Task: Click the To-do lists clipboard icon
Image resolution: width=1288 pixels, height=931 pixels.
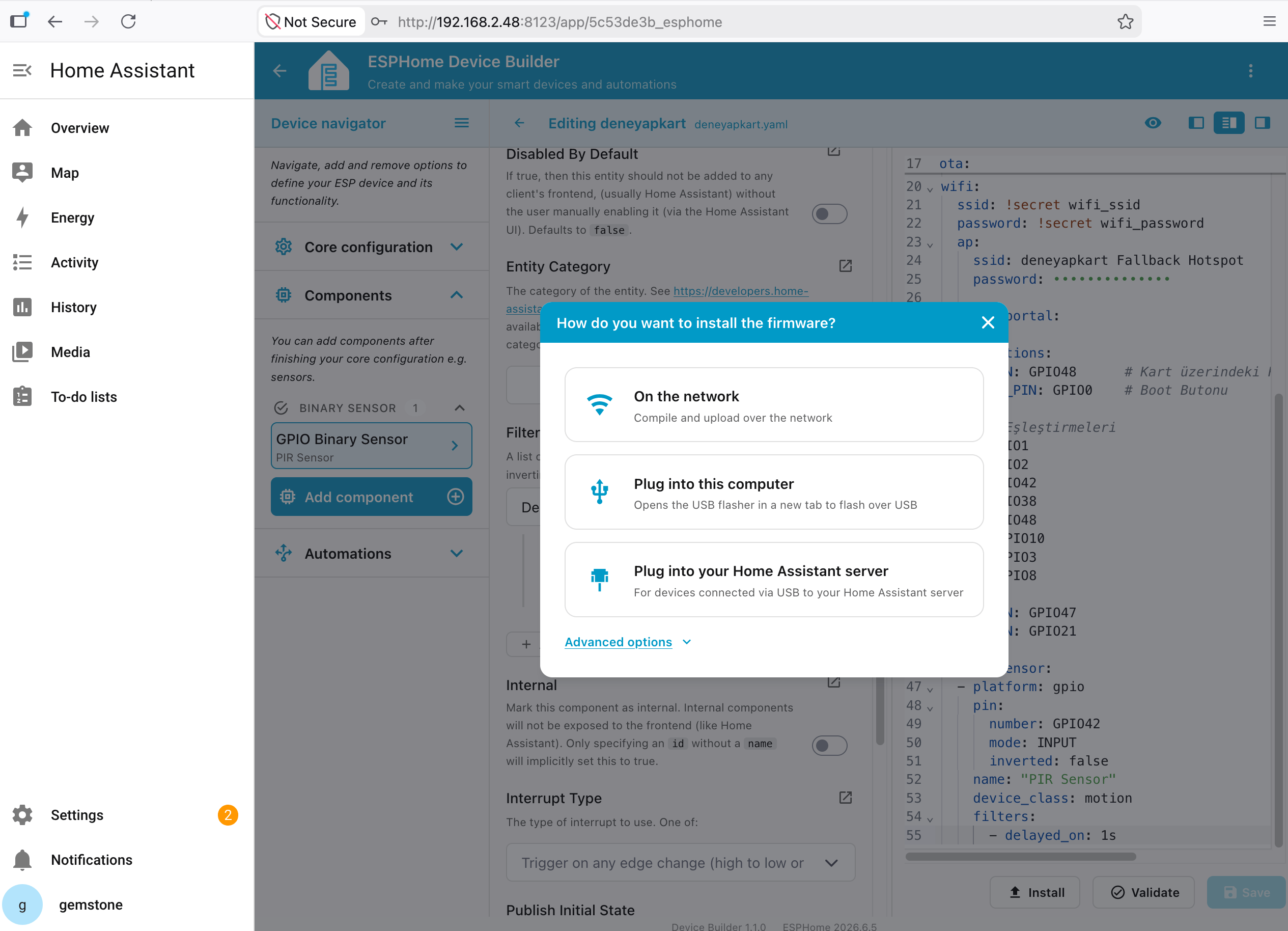Action: pyautogui.click(x=22, y=396)
